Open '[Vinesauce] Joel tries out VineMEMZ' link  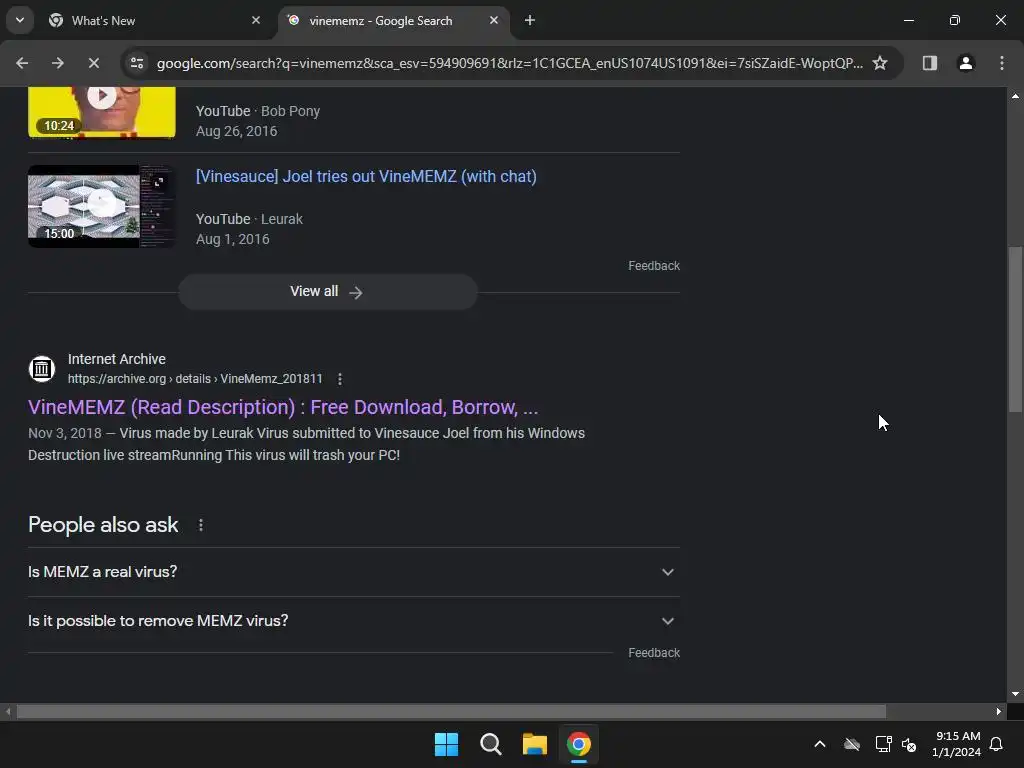[366, 176]
